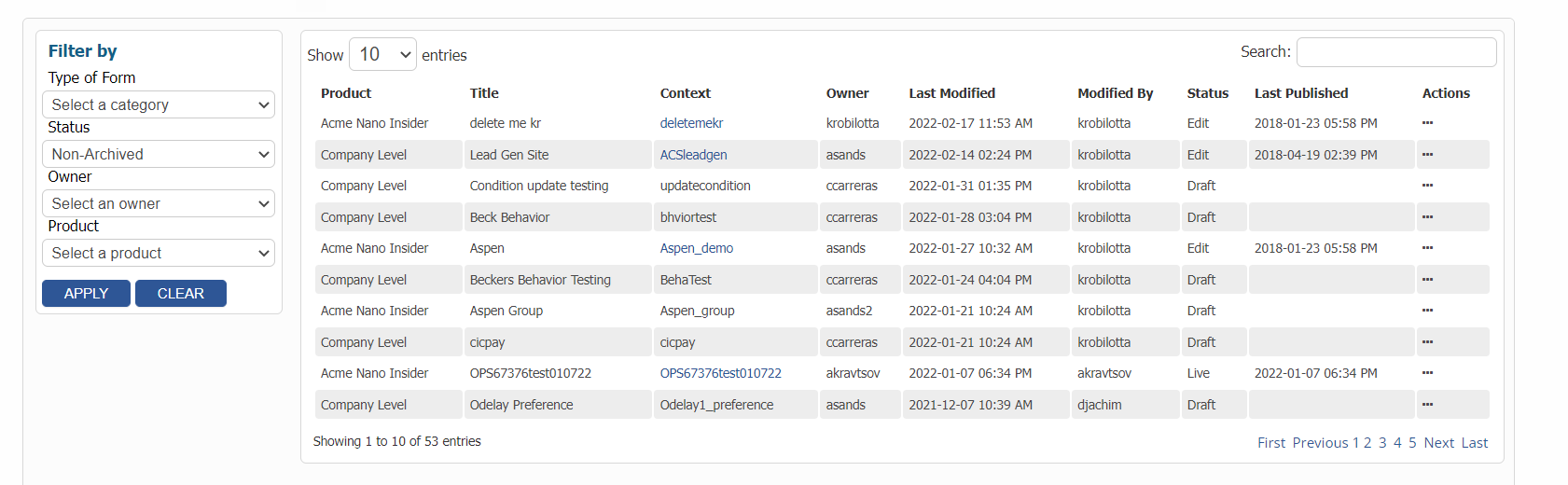Open actions menu for Odelay Preference row
1568x485 pixels.
(1427, 405)
